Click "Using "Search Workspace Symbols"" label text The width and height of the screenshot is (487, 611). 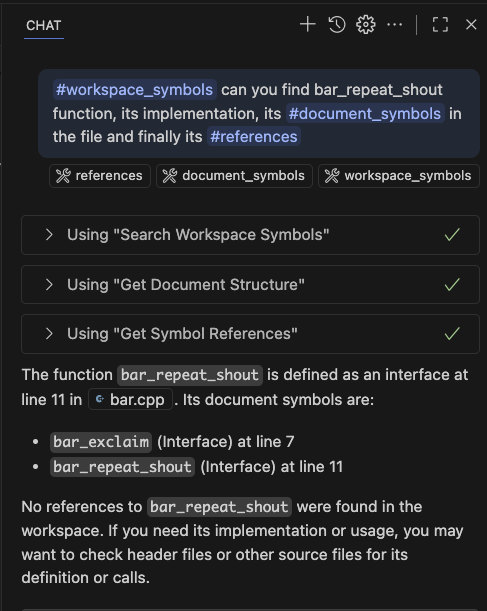(198, 235)
